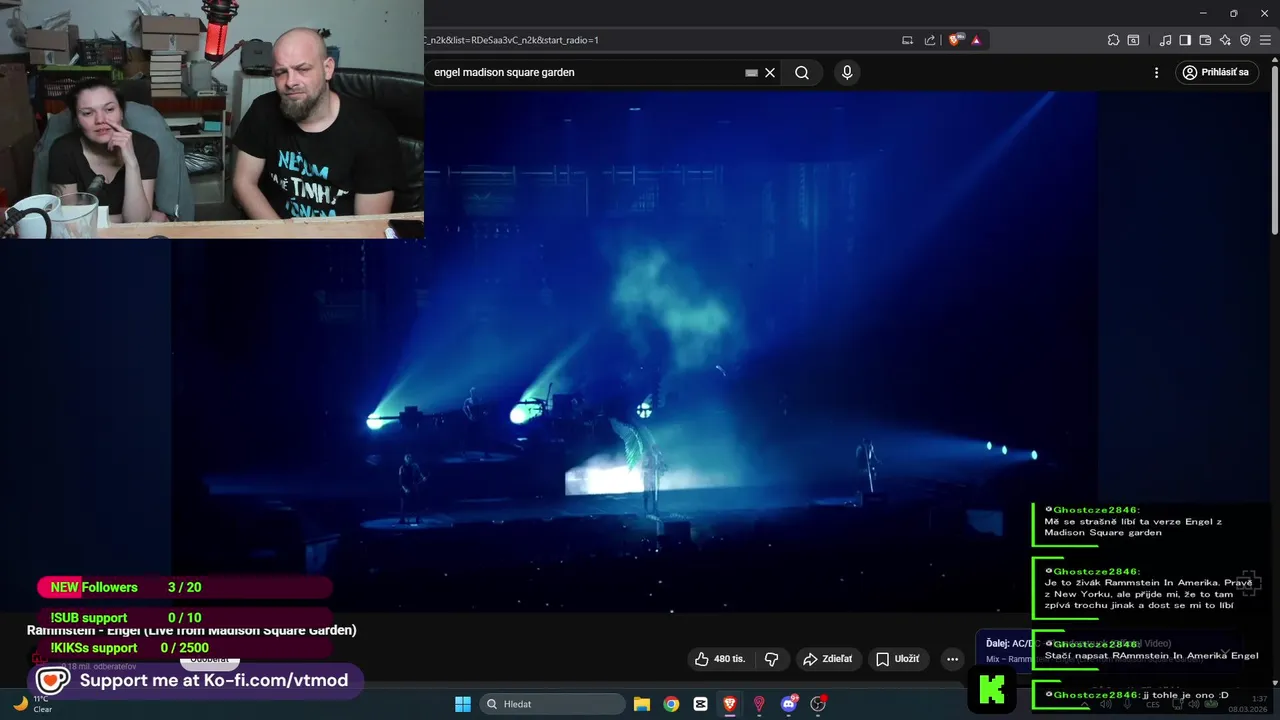Click the page vertical scrollbar thumb

coord(1274,150)
